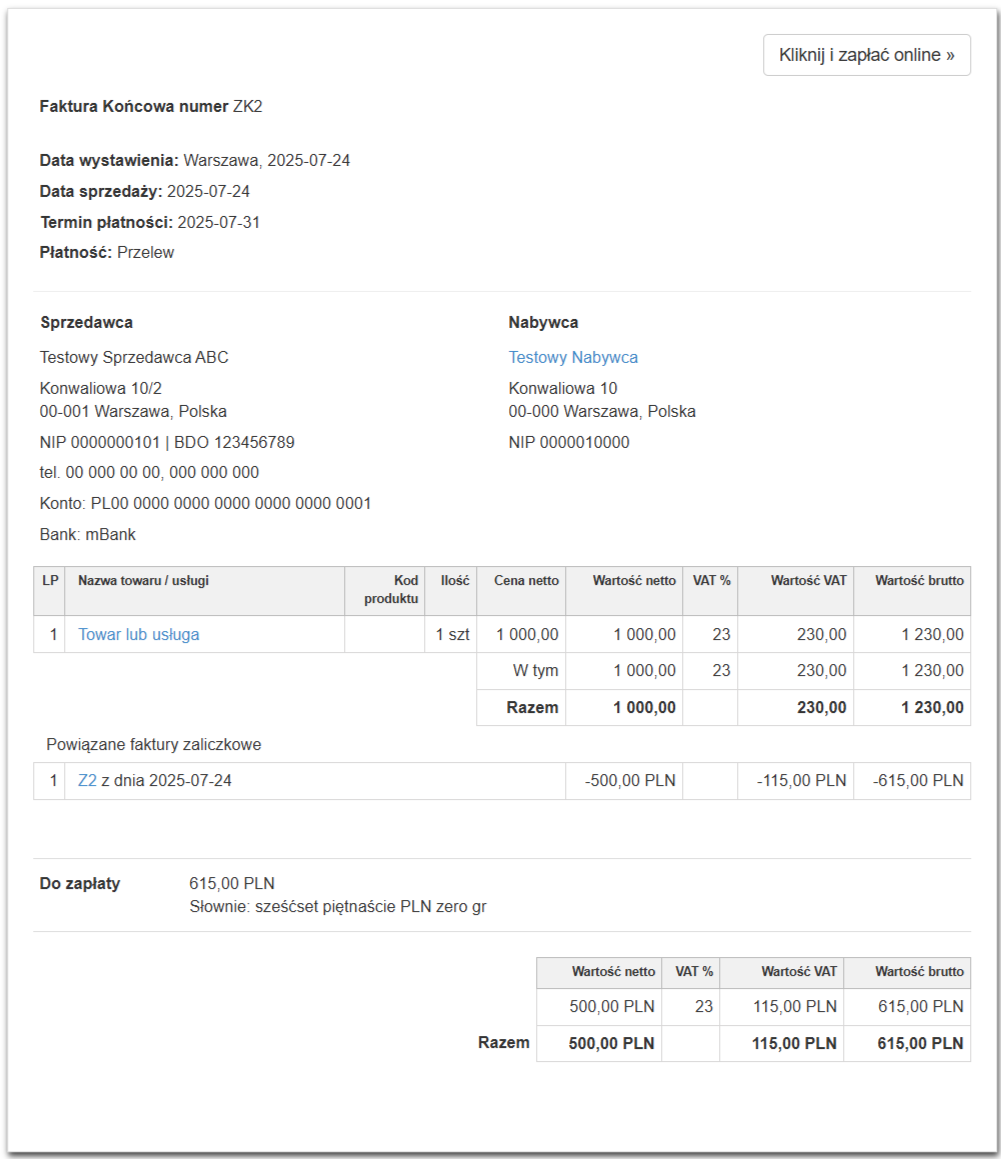Image resolution: width=1001 pixels, height=1159 pixels.
Task: Click the 'W tym' row label
Action: 535,670
